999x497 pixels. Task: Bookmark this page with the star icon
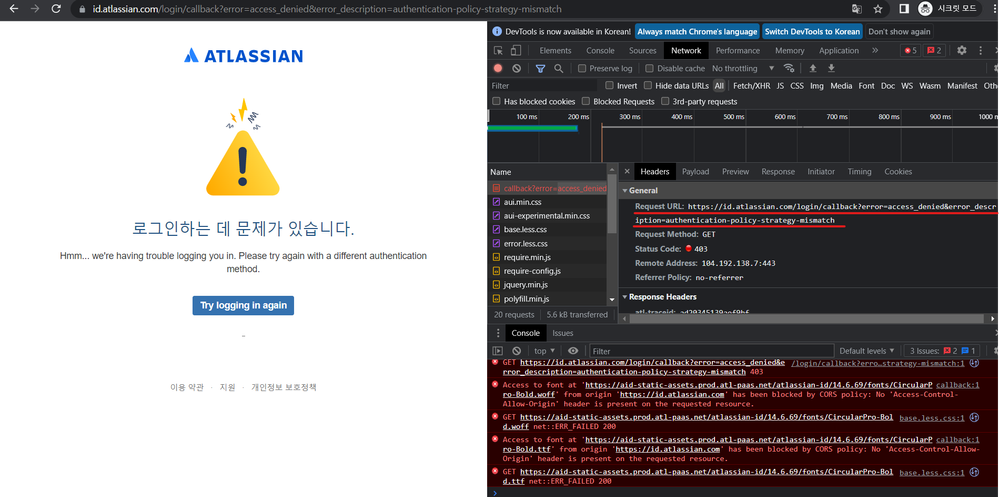878,9
